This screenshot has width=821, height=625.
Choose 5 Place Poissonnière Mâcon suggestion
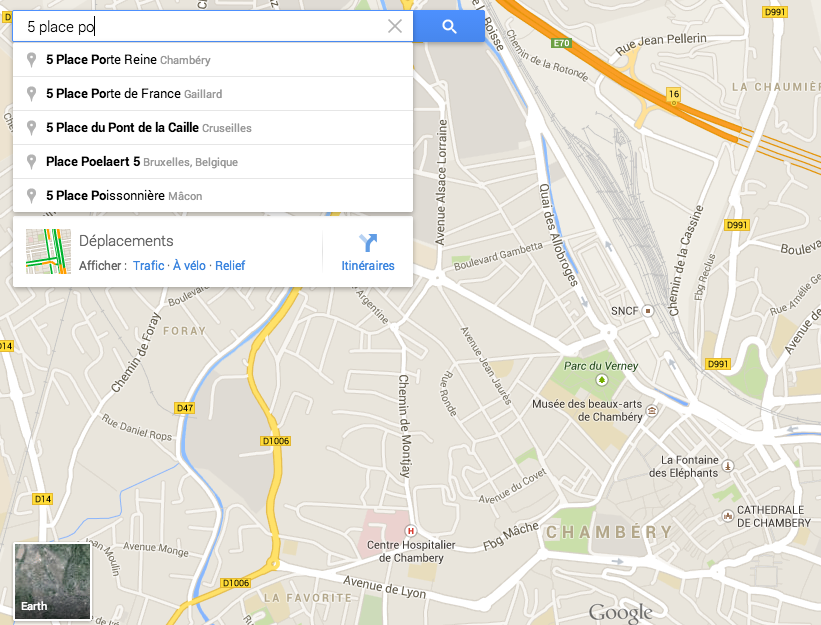[213, 196]
